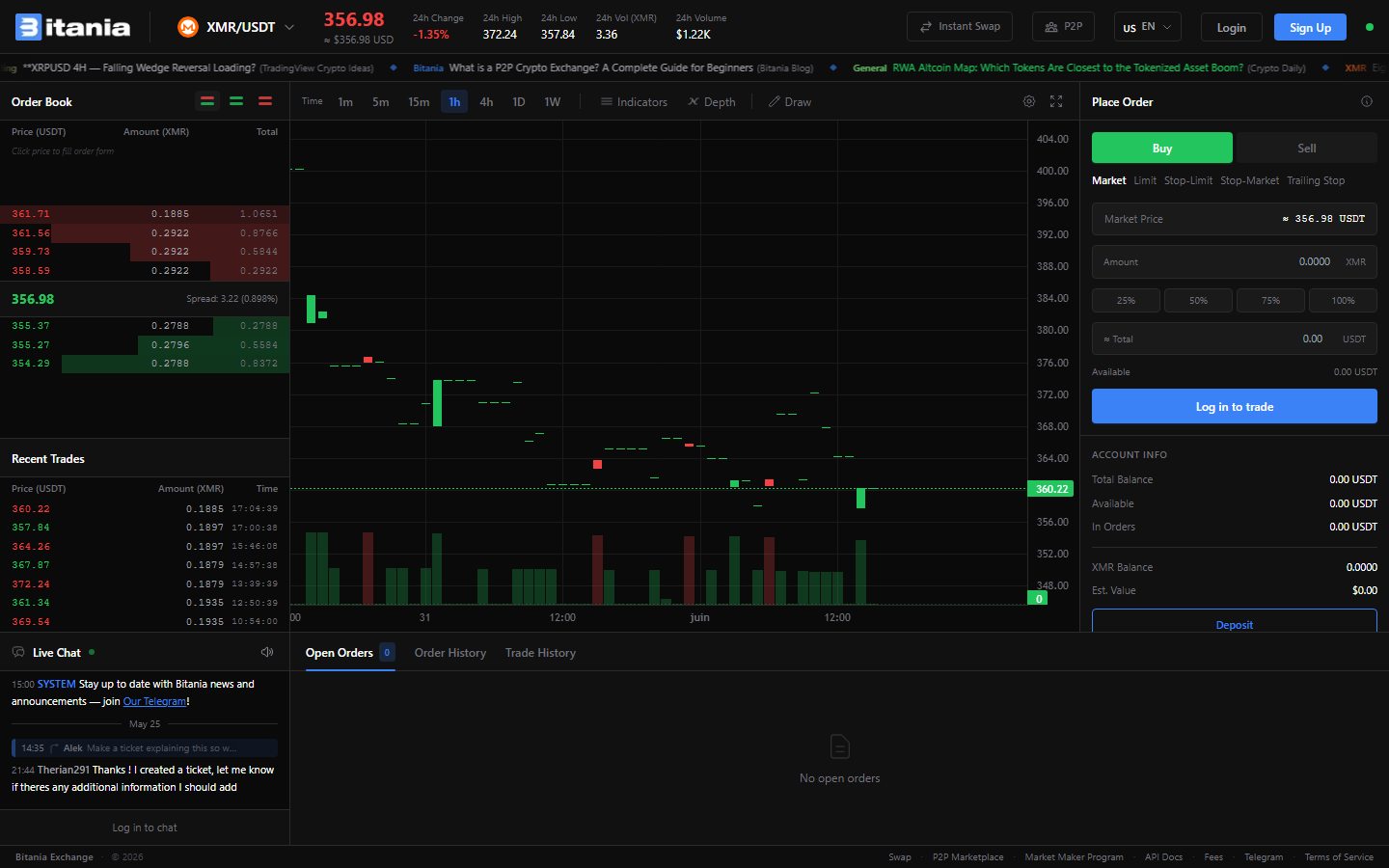Open Instant Swap
This screenshot has width=1389, height=868.
pos(960,27)
